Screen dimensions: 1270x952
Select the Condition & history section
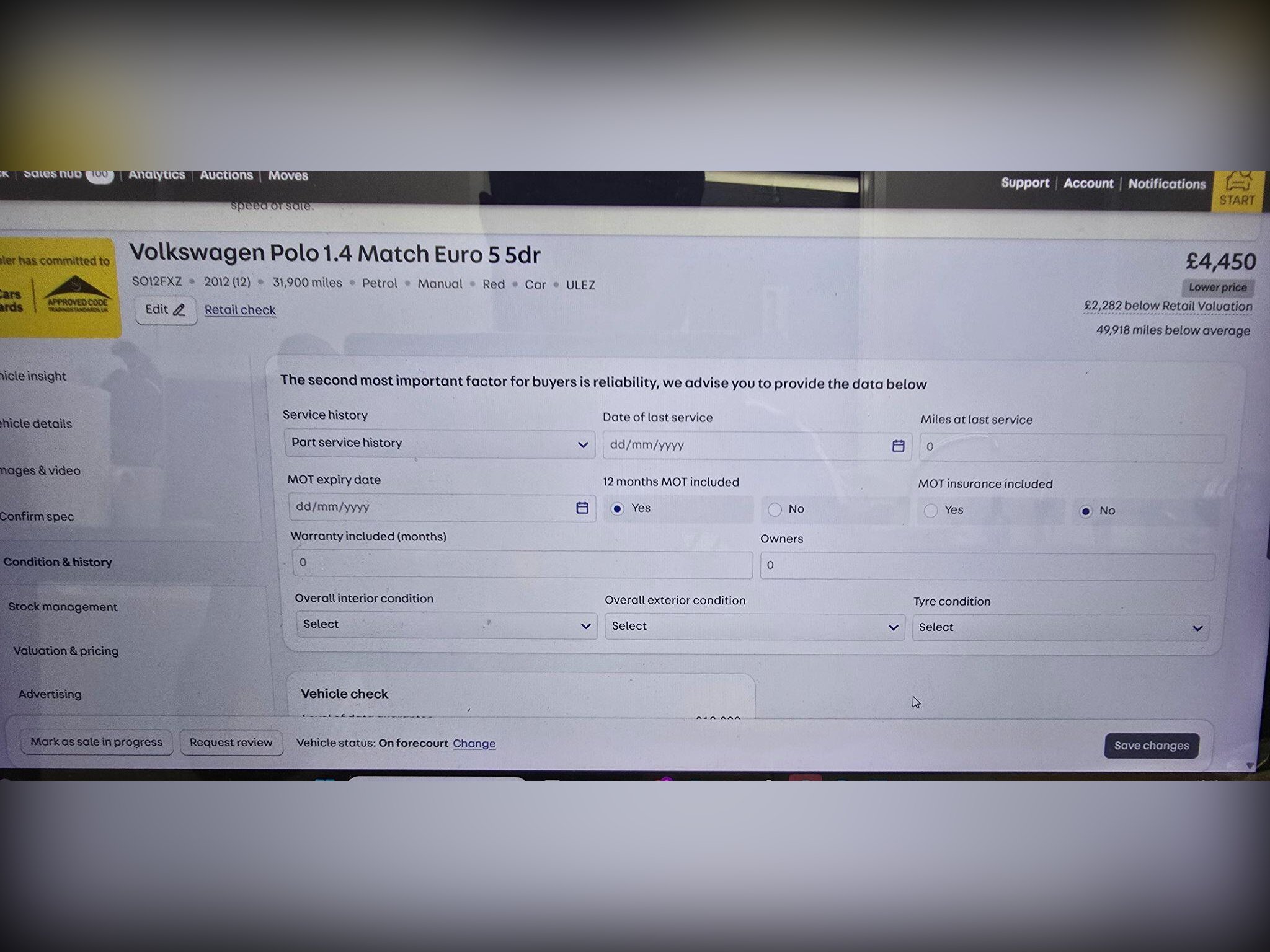(58, 562)
